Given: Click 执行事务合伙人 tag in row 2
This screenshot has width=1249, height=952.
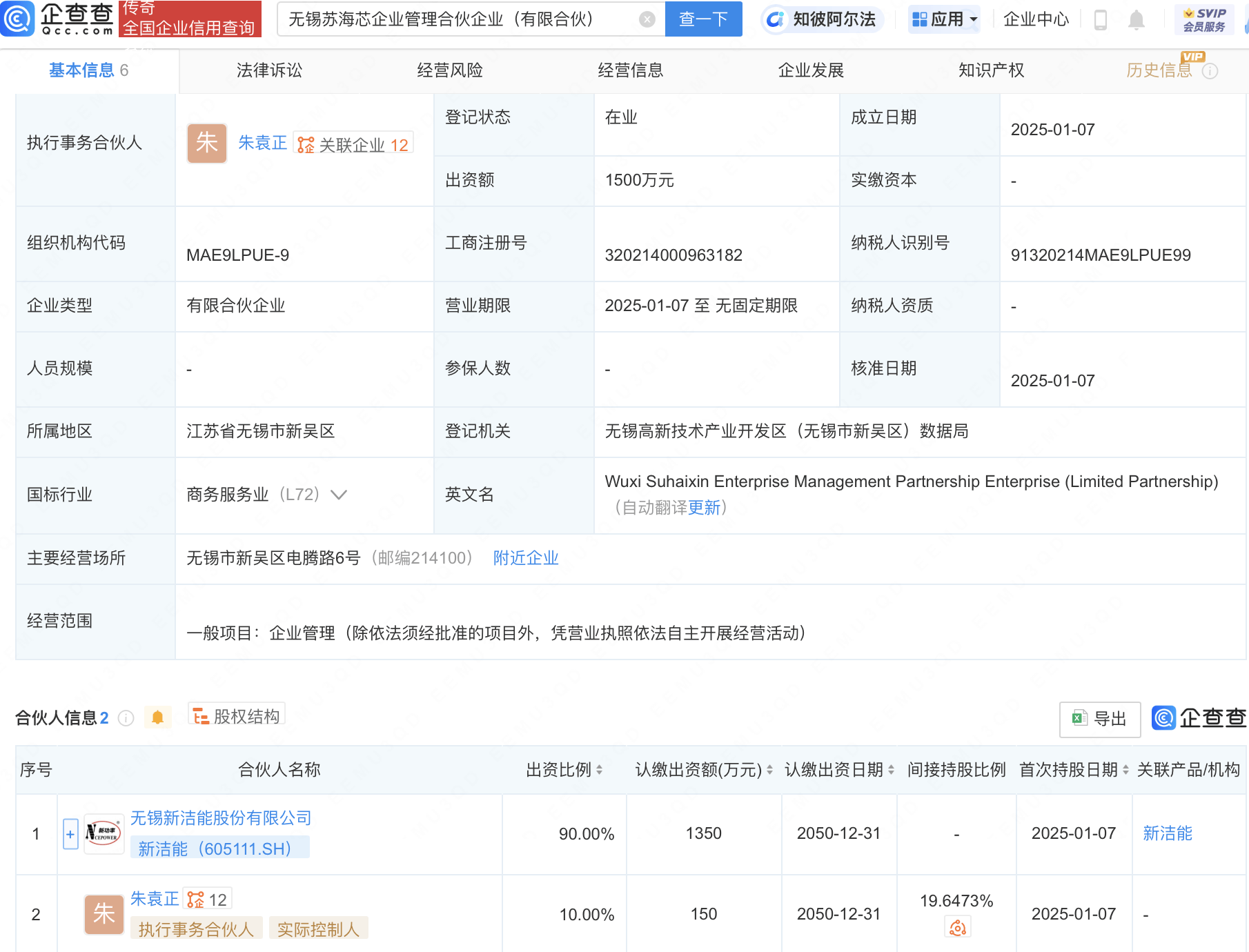Looking at the screenshot, I should click(196, 929).
